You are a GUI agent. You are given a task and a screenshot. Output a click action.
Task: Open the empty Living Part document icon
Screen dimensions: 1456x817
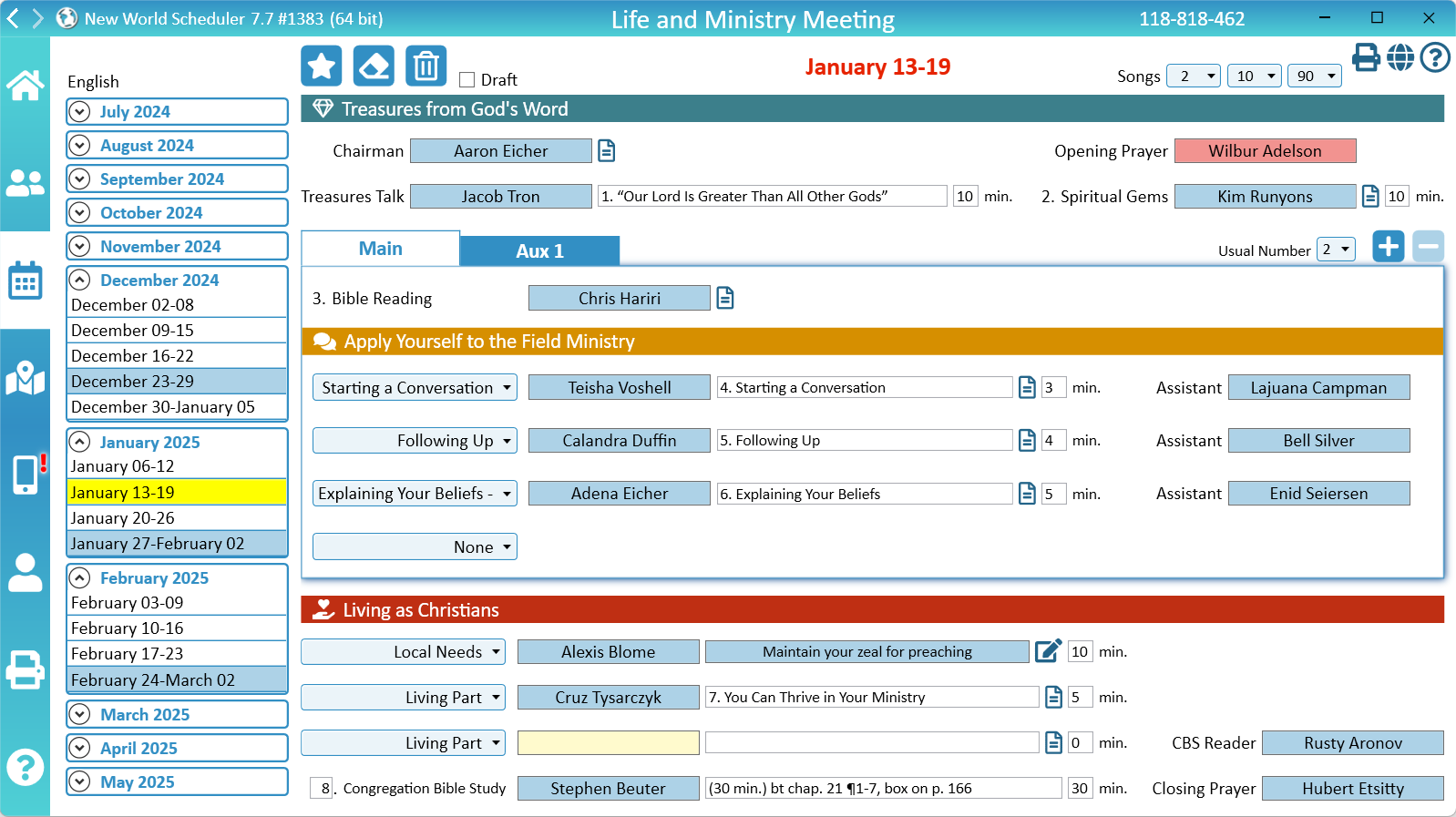[x=1053, y=742]
